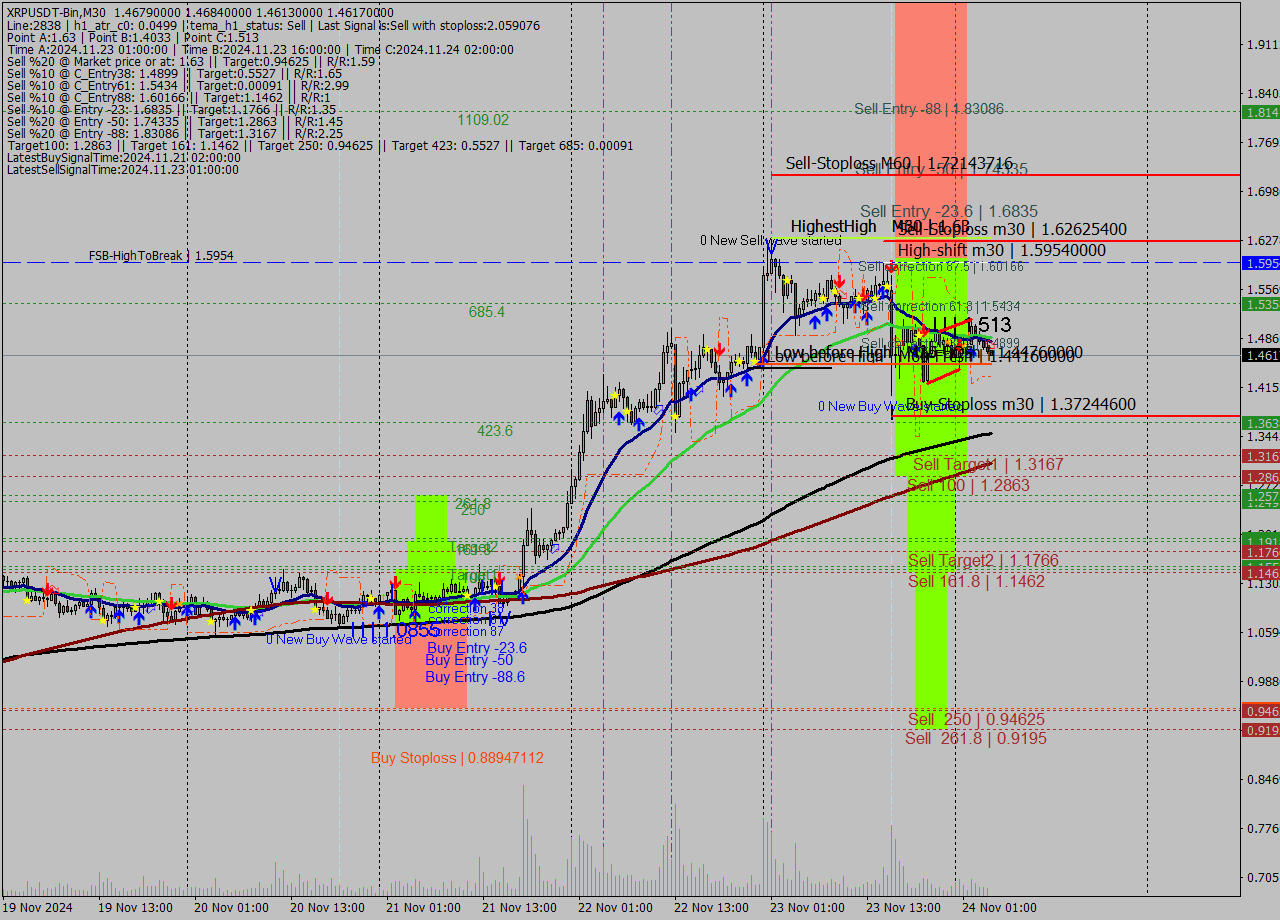Click the 1.911 price scale value
Image resolution: width=1280 pixels, height=920 pixels.
tap(1262, 45)
